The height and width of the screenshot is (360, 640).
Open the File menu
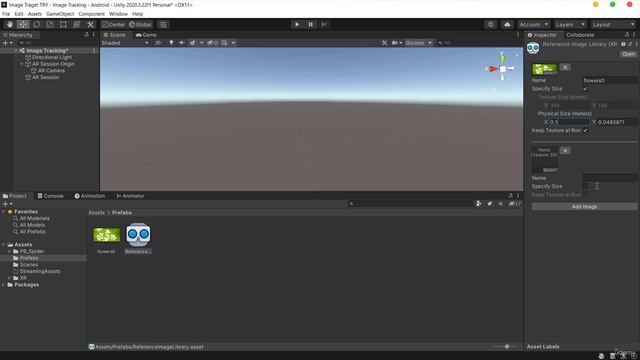pyautogui.click(x=6, y=14)
